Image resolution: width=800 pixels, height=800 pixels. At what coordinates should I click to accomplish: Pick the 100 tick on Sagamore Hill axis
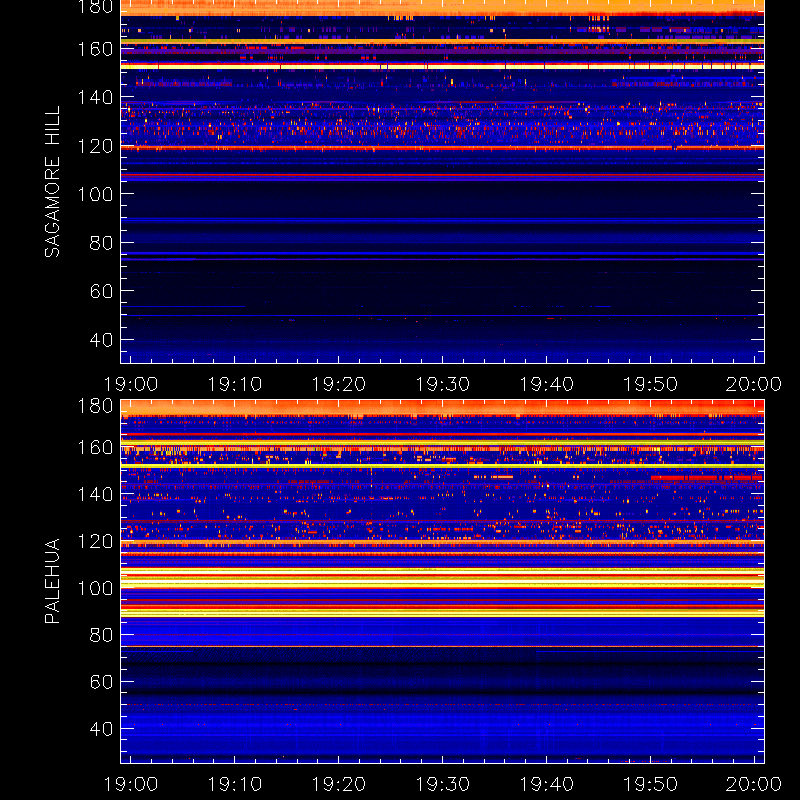pyautogui.click(x=95, y=194)
